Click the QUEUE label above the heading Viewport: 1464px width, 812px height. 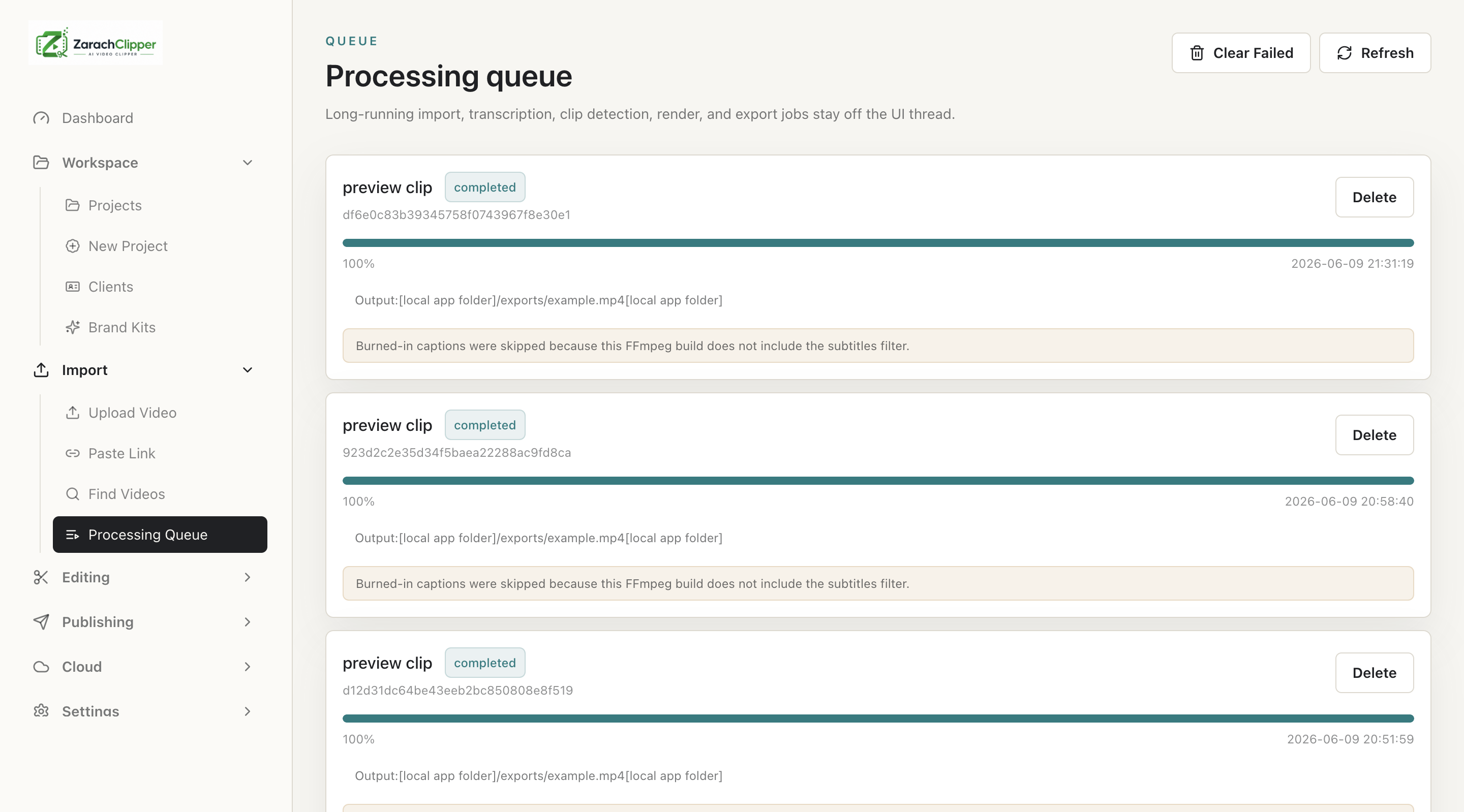coord(352,41)
